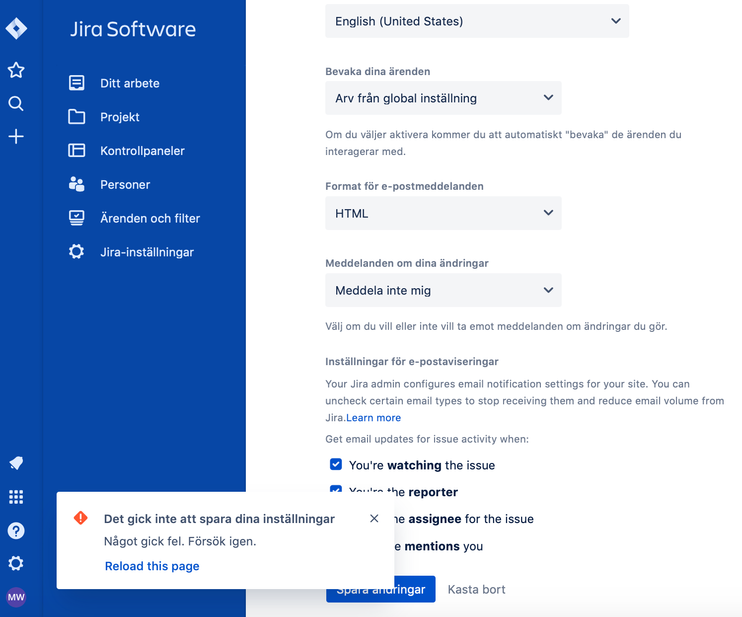Screen dimensions: 742x617
Task: Open English (United States) language dropdown
Action: tap(477, 21)
